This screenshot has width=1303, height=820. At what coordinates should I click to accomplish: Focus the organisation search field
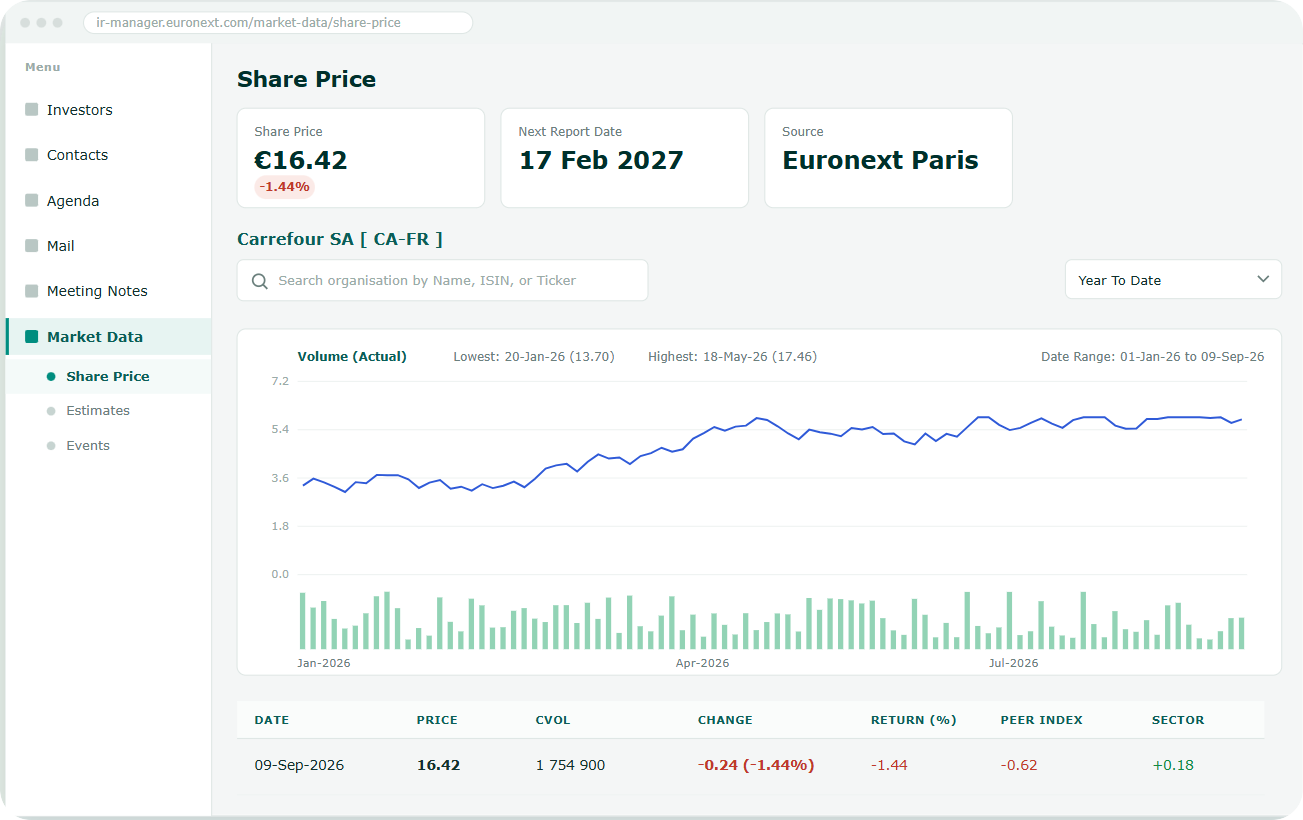coord(442,280)
